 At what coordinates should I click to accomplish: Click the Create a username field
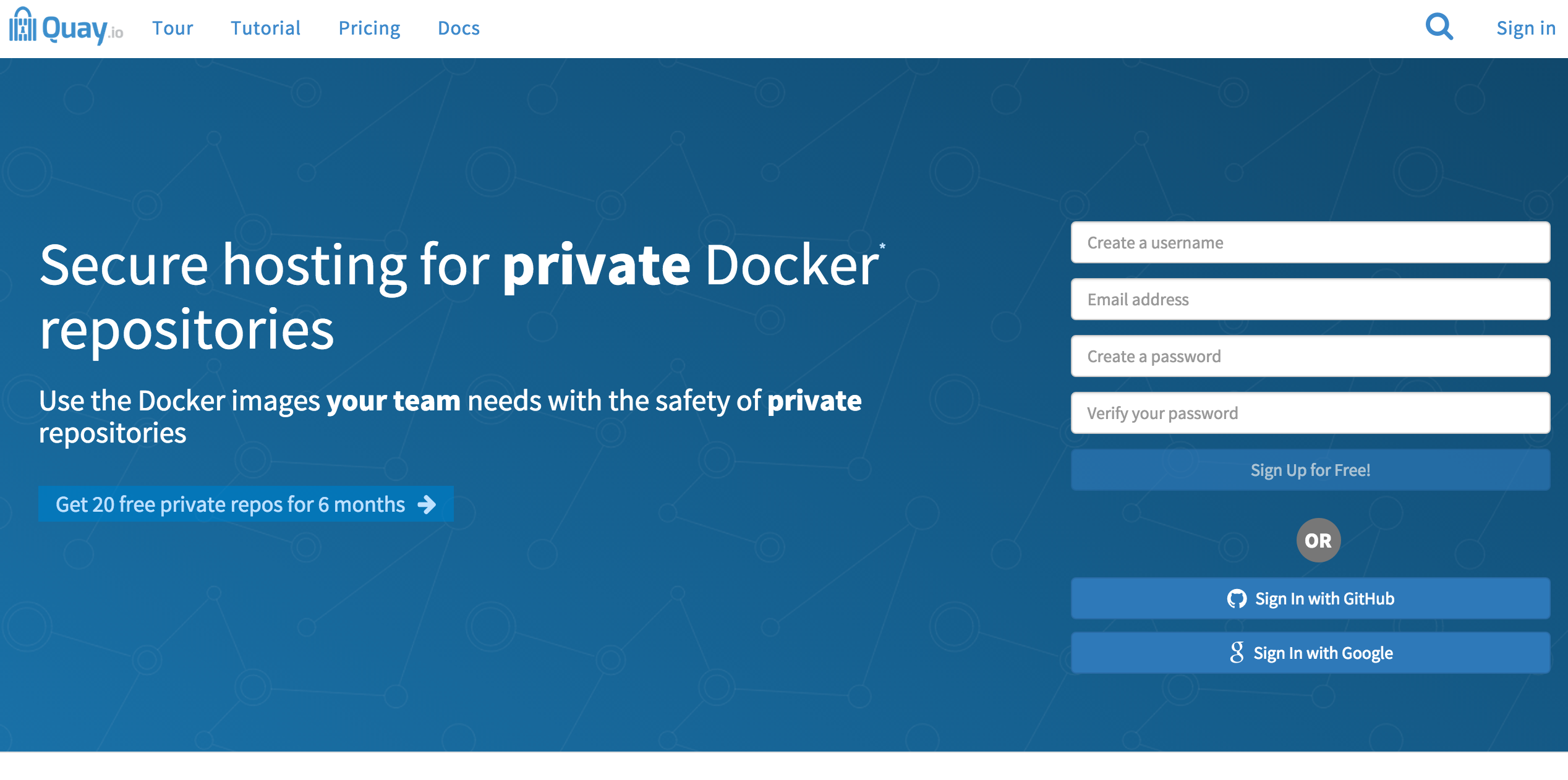click(x=1310, y=242)
